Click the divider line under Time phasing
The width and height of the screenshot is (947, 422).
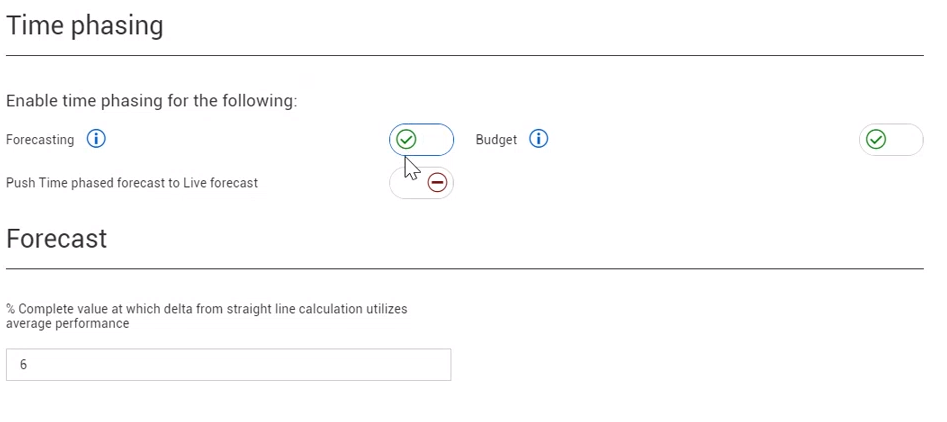coord(464,55)
